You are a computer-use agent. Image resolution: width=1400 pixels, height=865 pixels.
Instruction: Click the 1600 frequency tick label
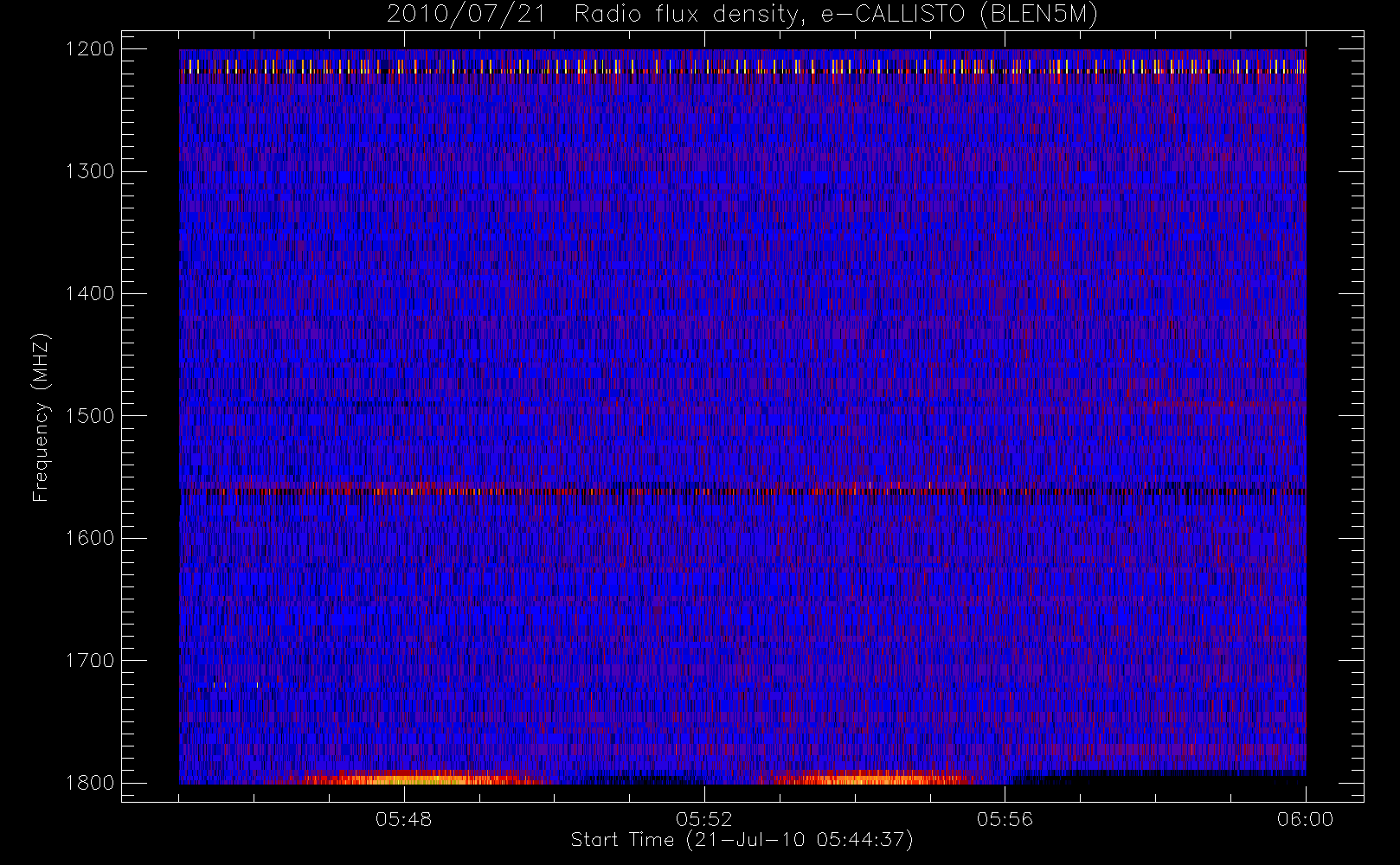tap(90, 538)
